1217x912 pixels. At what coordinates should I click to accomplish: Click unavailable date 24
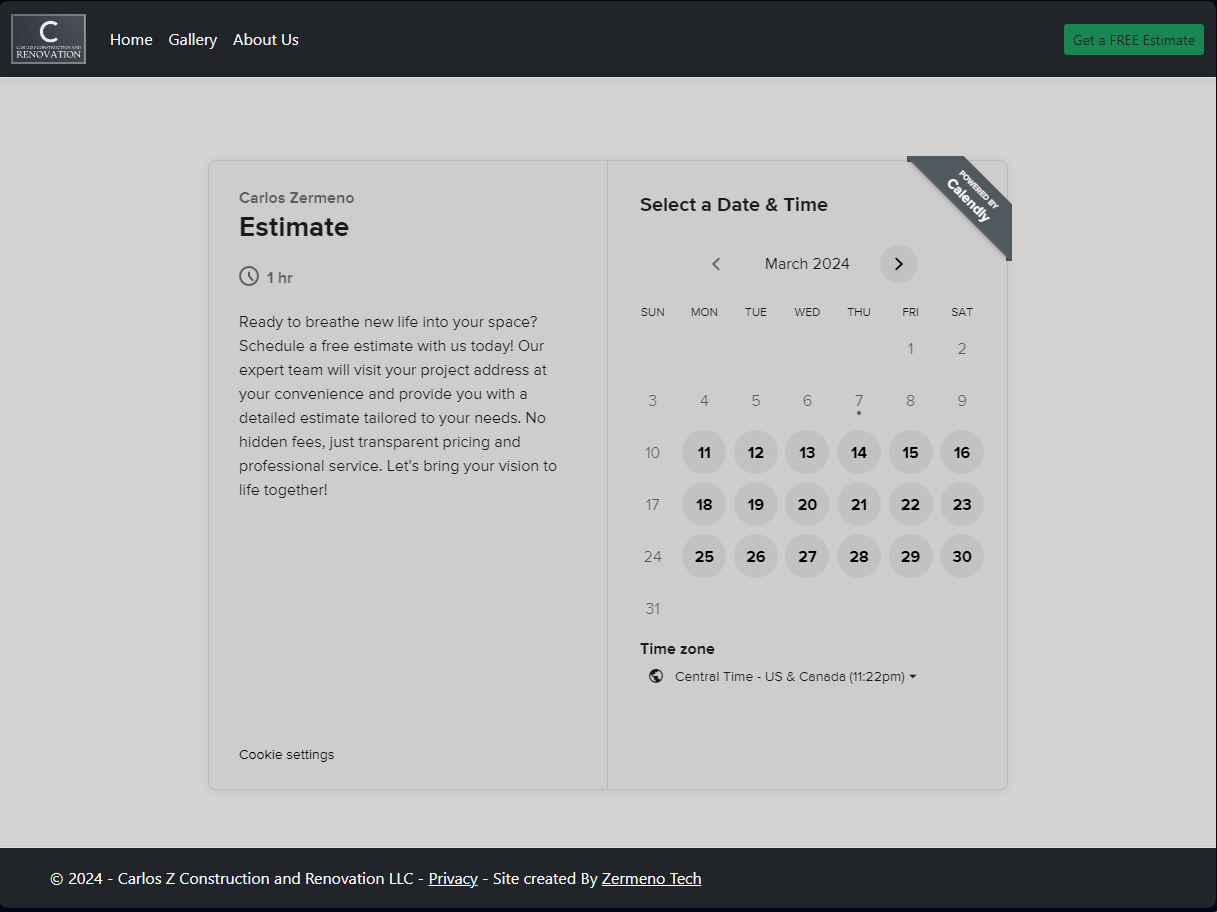click(x=653, y=557)
